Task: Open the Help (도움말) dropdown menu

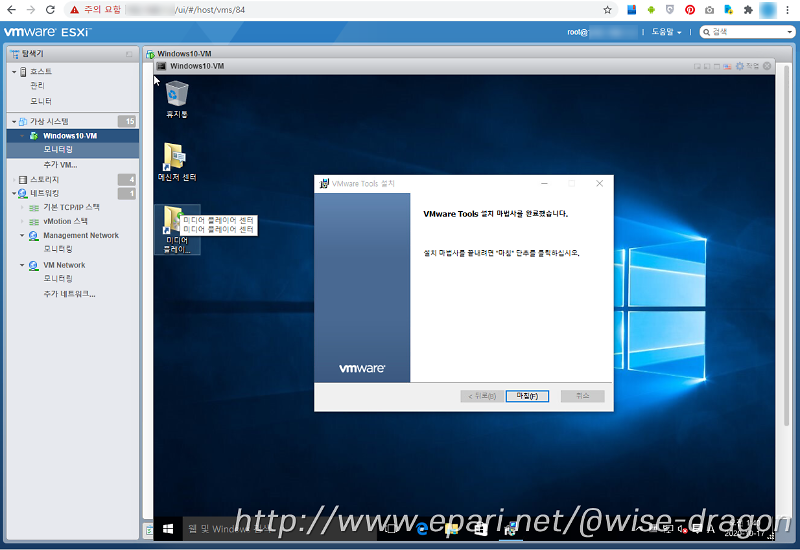Action: 666,32
